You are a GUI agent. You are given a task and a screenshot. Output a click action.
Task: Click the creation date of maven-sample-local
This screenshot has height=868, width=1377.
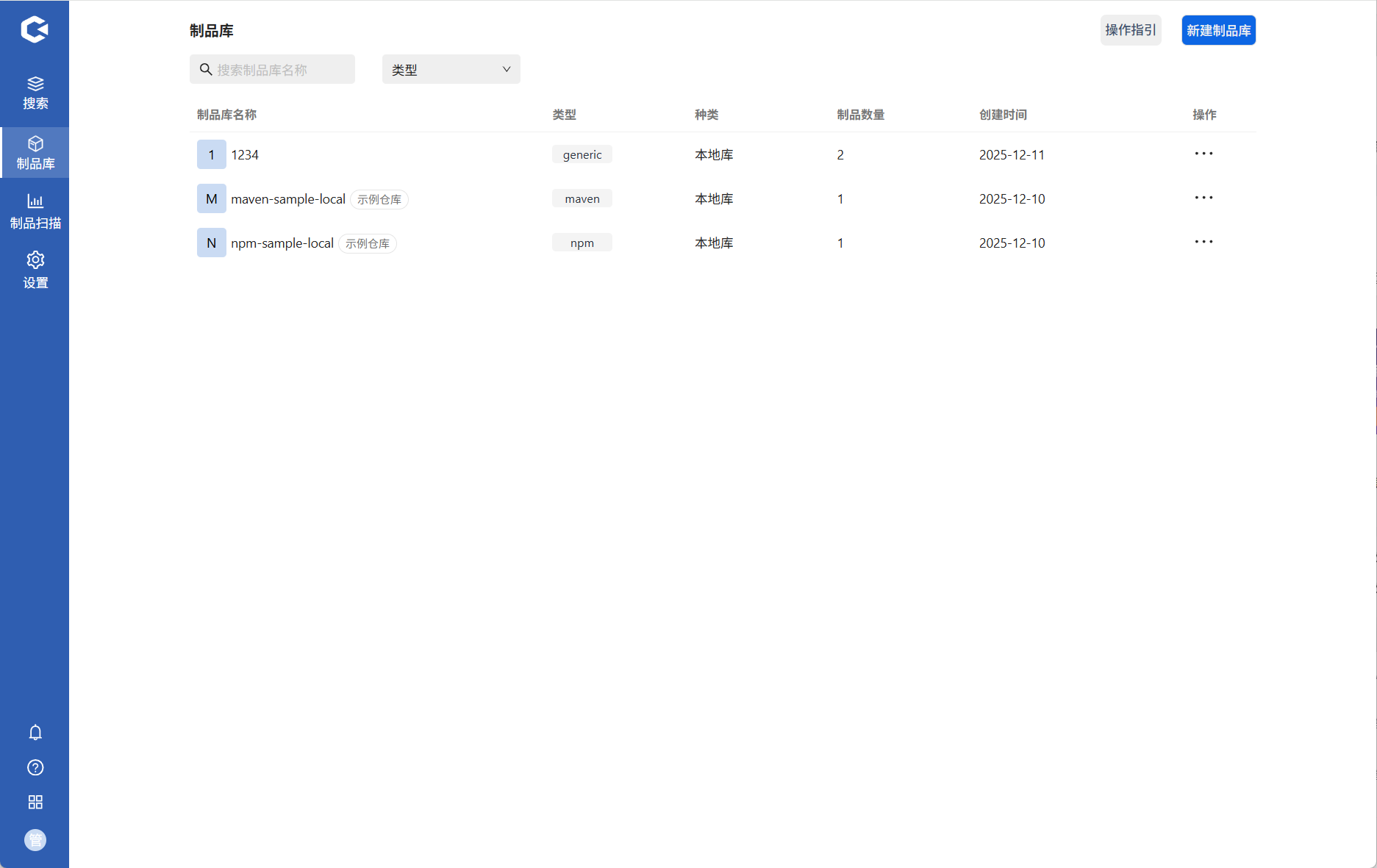pyautogui.click(x=1012, y=199)
